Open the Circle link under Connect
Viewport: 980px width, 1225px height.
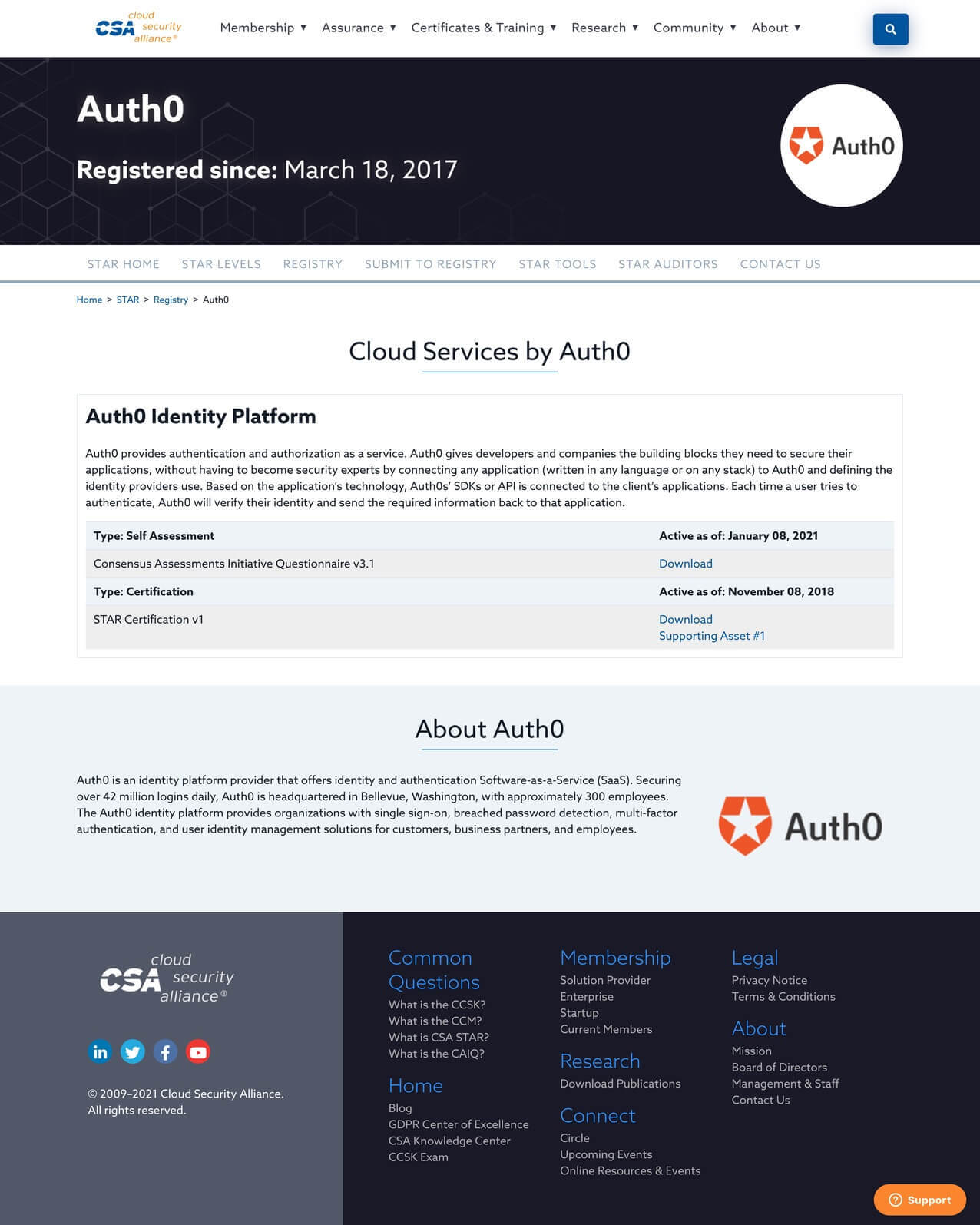click(574, 1138)
